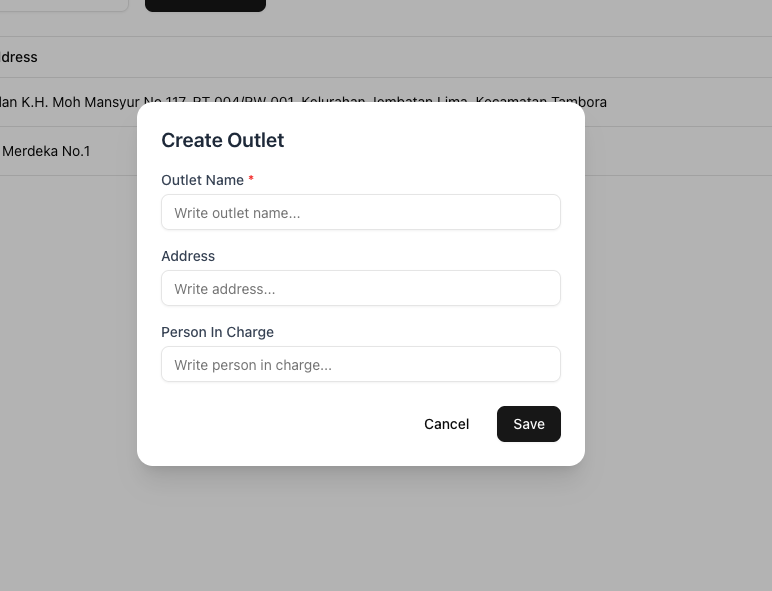The height and width of the screenshot is (591, 772).
Task: Click the Address label in dialog
Action: [188, 256]
